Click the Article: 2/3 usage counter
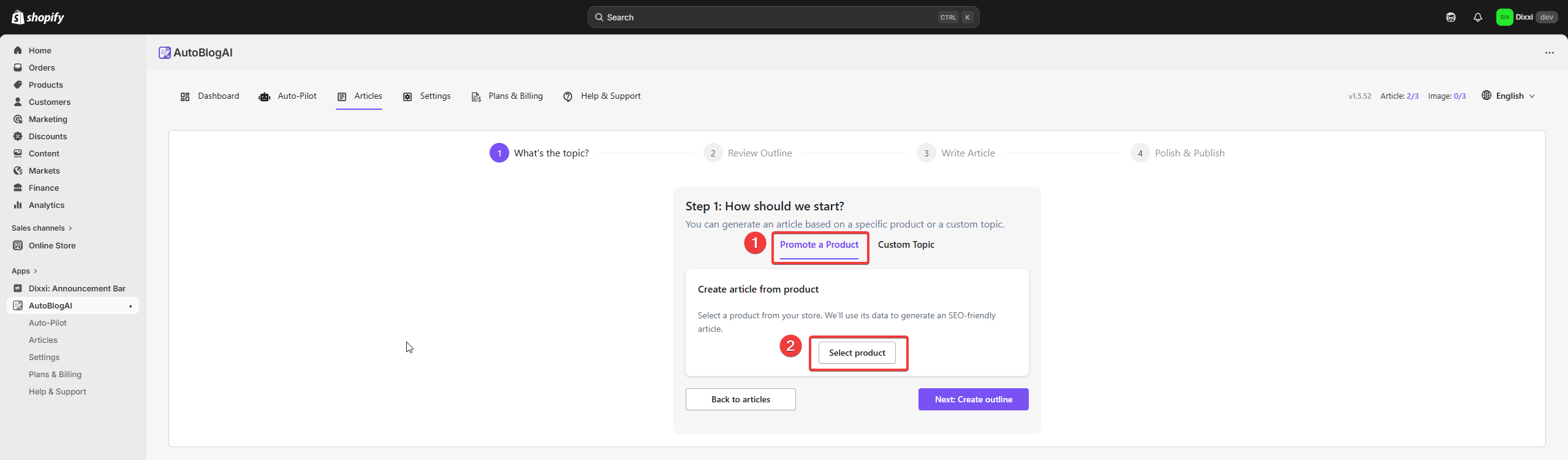This screenshot has height=460, width=1568. (1399, 96)
